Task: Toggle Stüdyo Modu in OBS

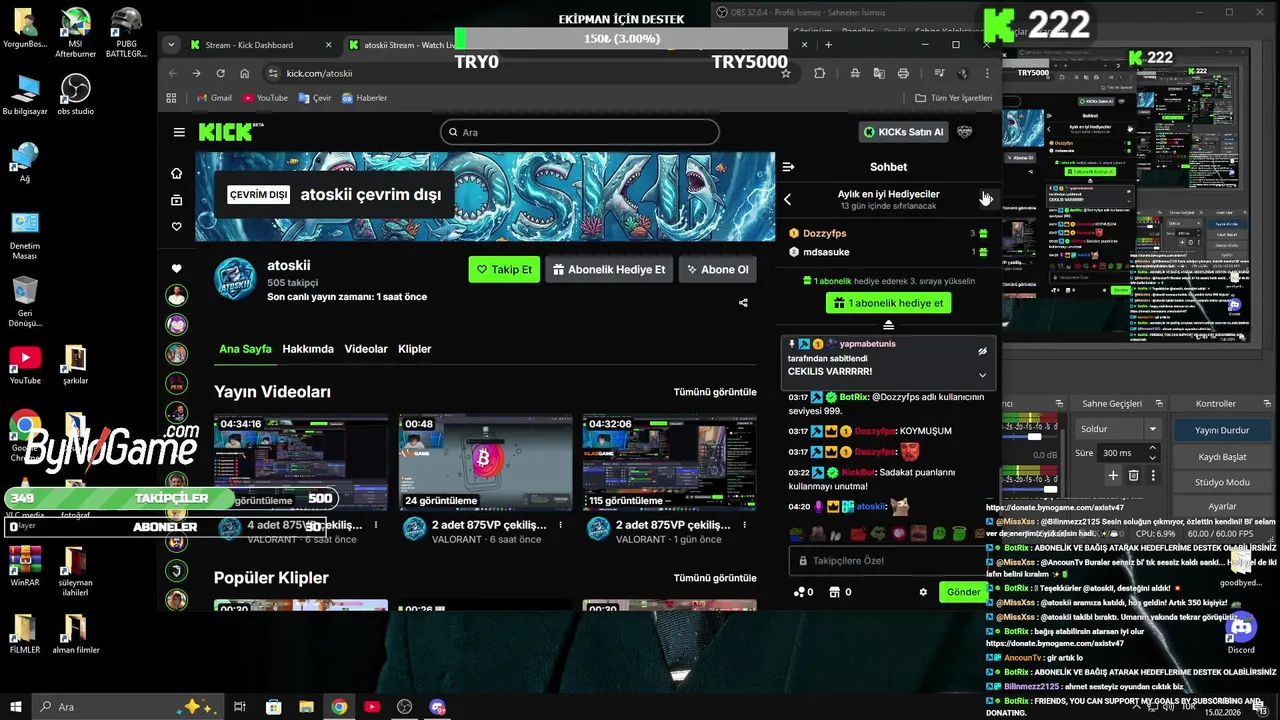Action: pyautogui.click(x=1222, y=482)
